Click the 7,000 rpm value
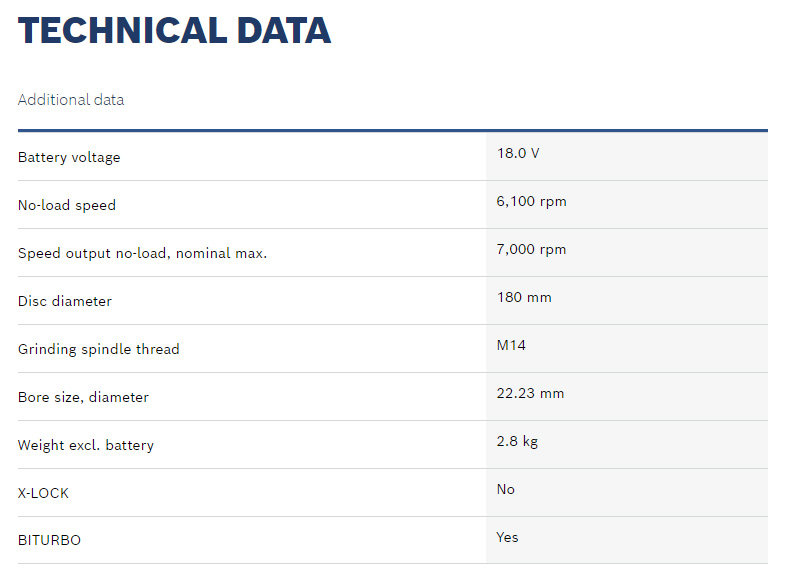 tap(531, 250)
